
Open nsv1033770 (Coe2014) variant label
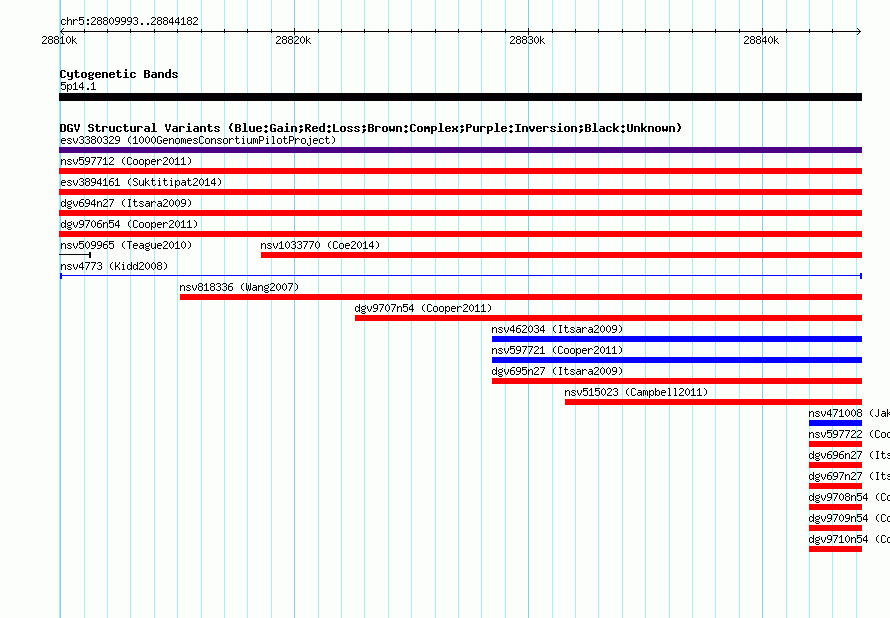click(x=320, y=245)
